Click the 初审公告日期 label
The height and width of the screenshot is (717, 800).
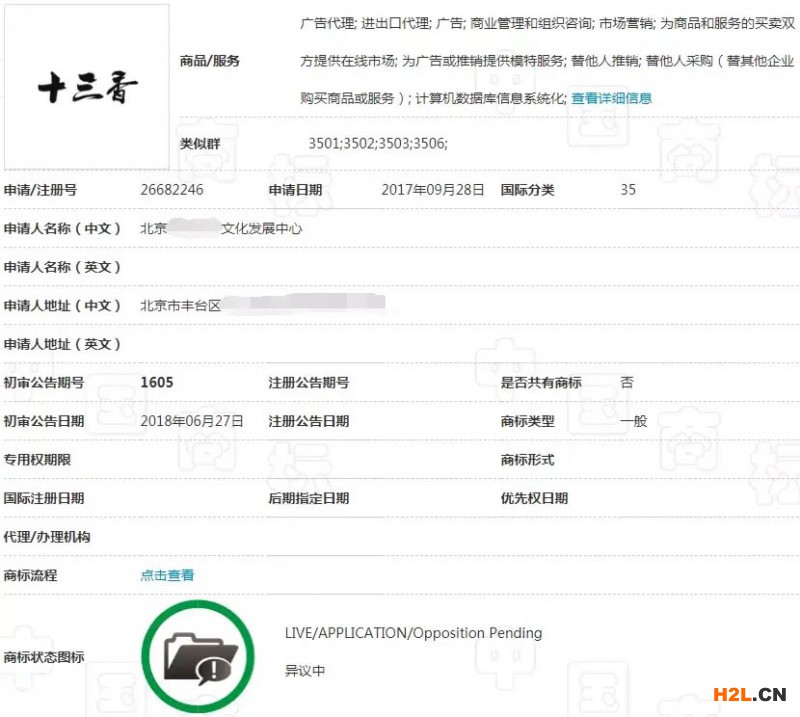(44, 421)
